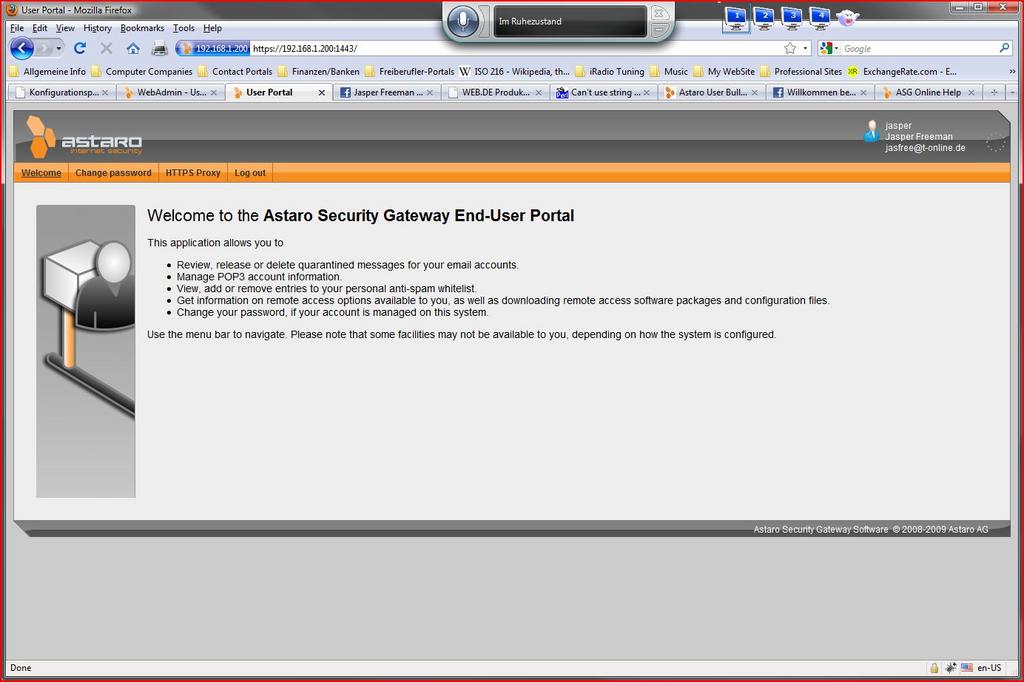Click Log out in the portal menu

point(250,173)
